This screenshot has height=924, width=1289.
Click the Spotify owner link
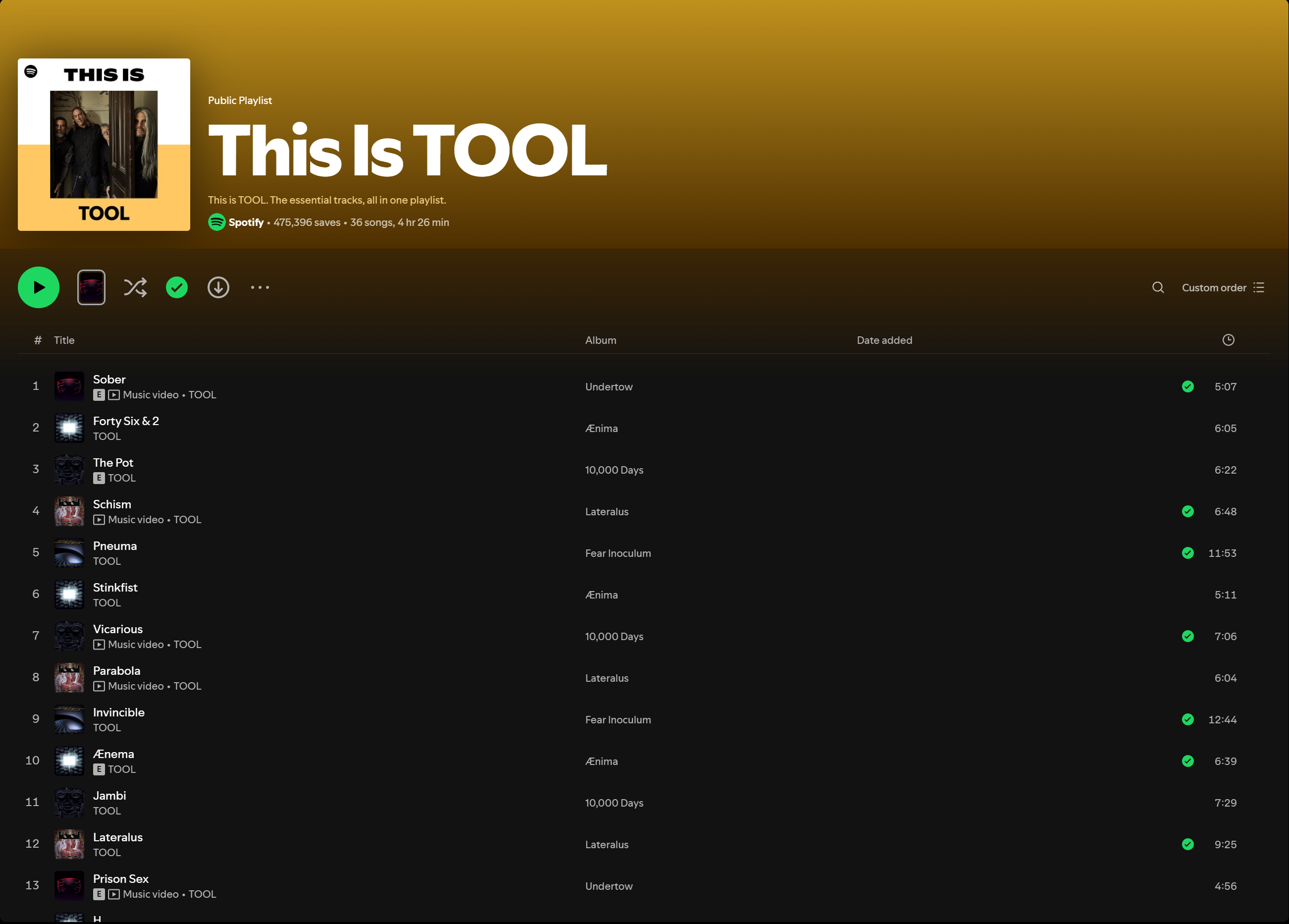(246, 222)
